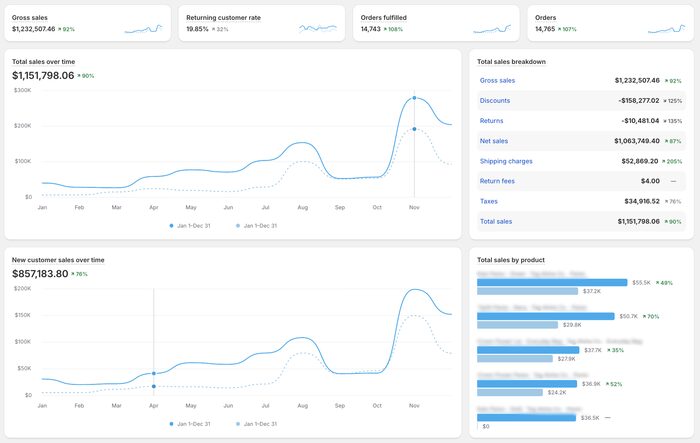Toggle light-dot legend entry in New customer chart

click(x=256, y=424)
